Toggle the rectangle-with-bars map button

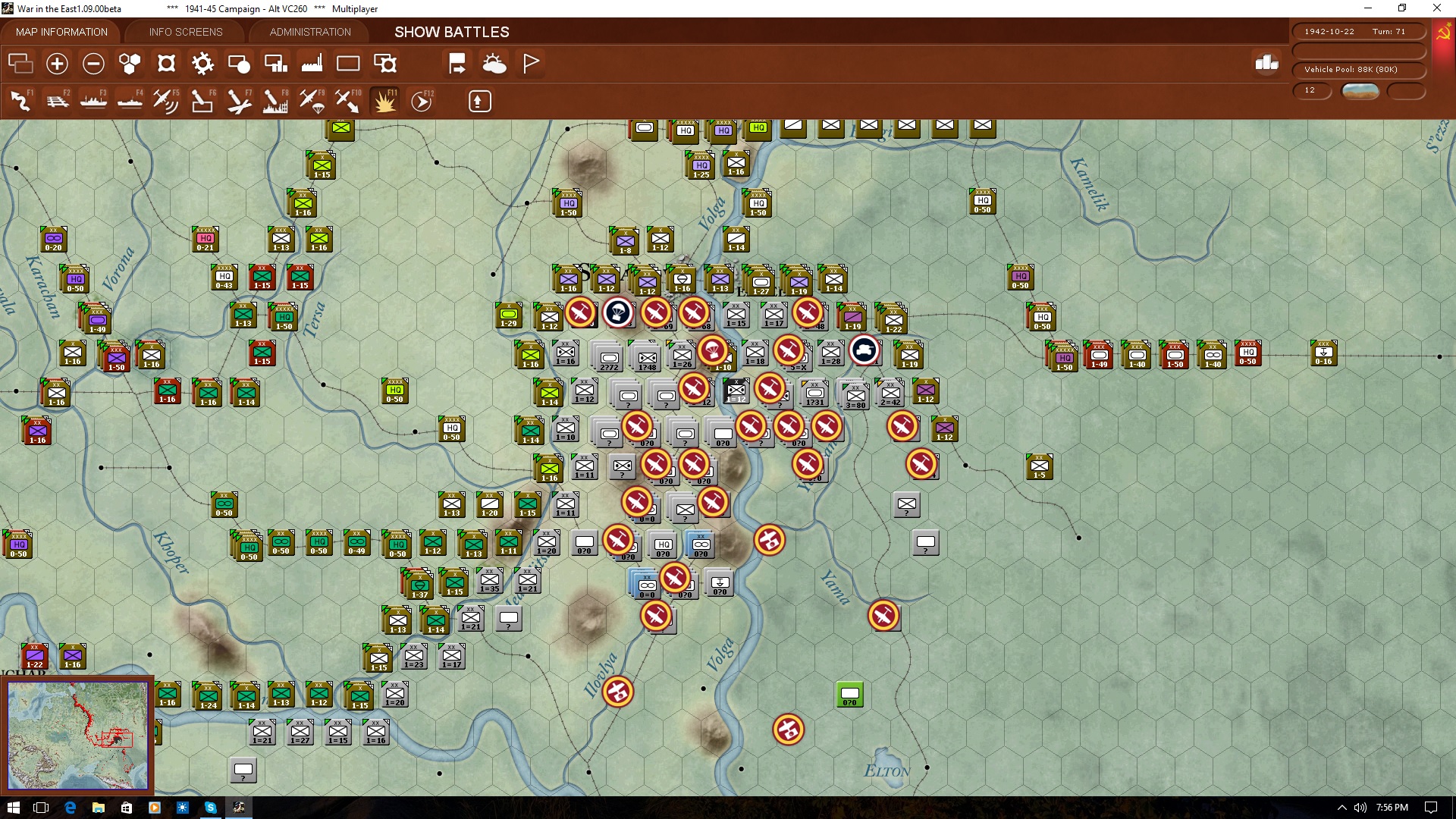275,64
